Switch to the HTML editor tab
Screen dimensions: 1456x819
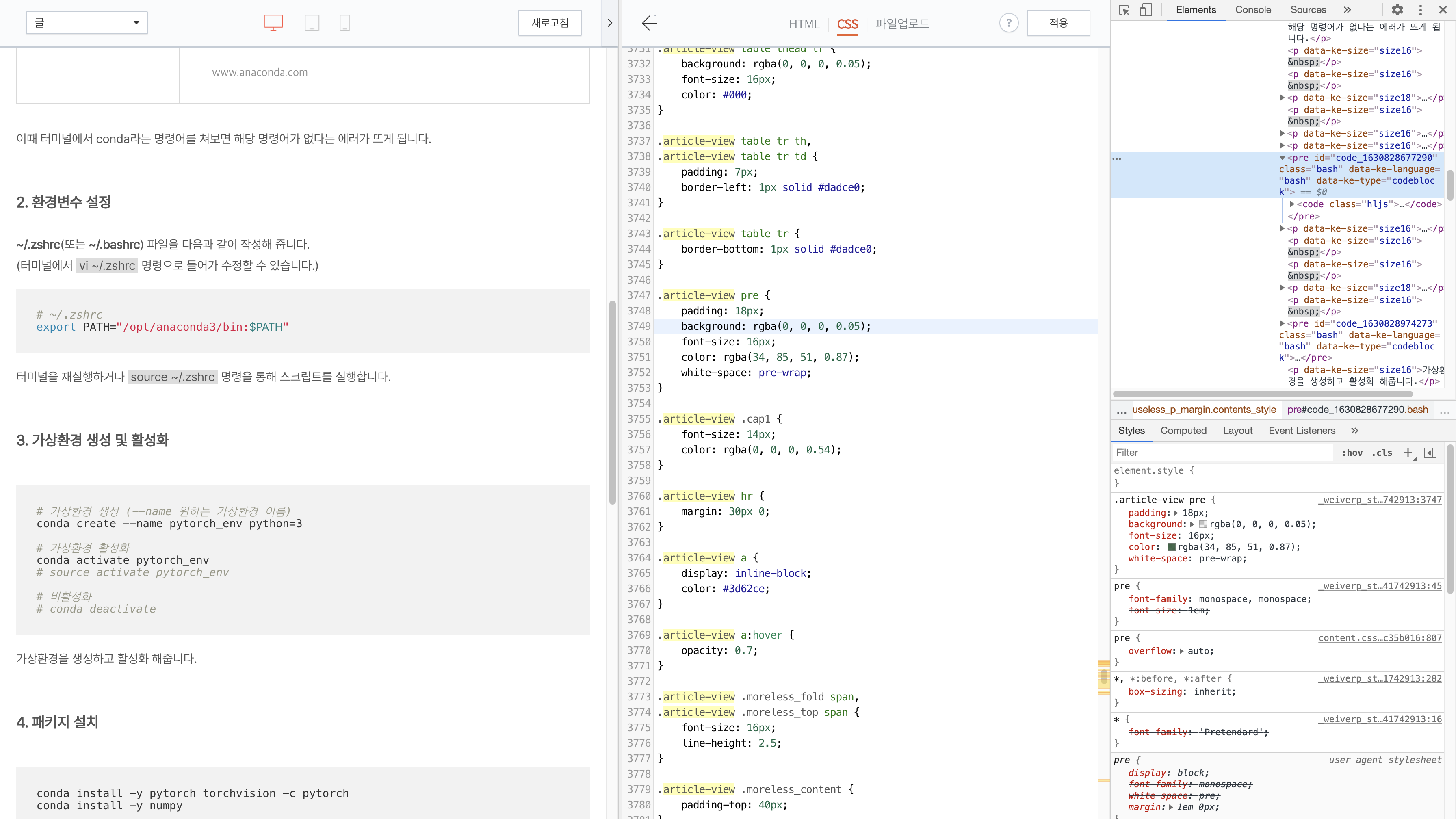pos(804,24)
